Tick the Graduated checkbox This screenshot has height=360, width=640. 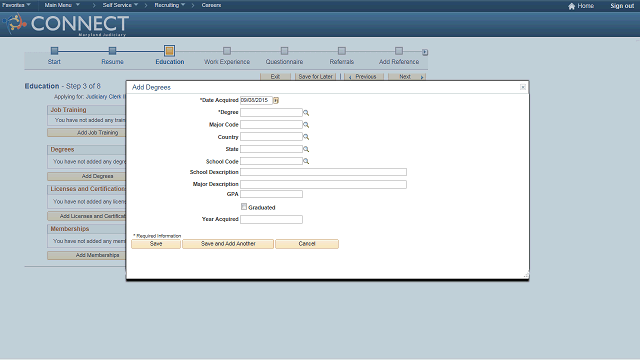tap(244, 207)
